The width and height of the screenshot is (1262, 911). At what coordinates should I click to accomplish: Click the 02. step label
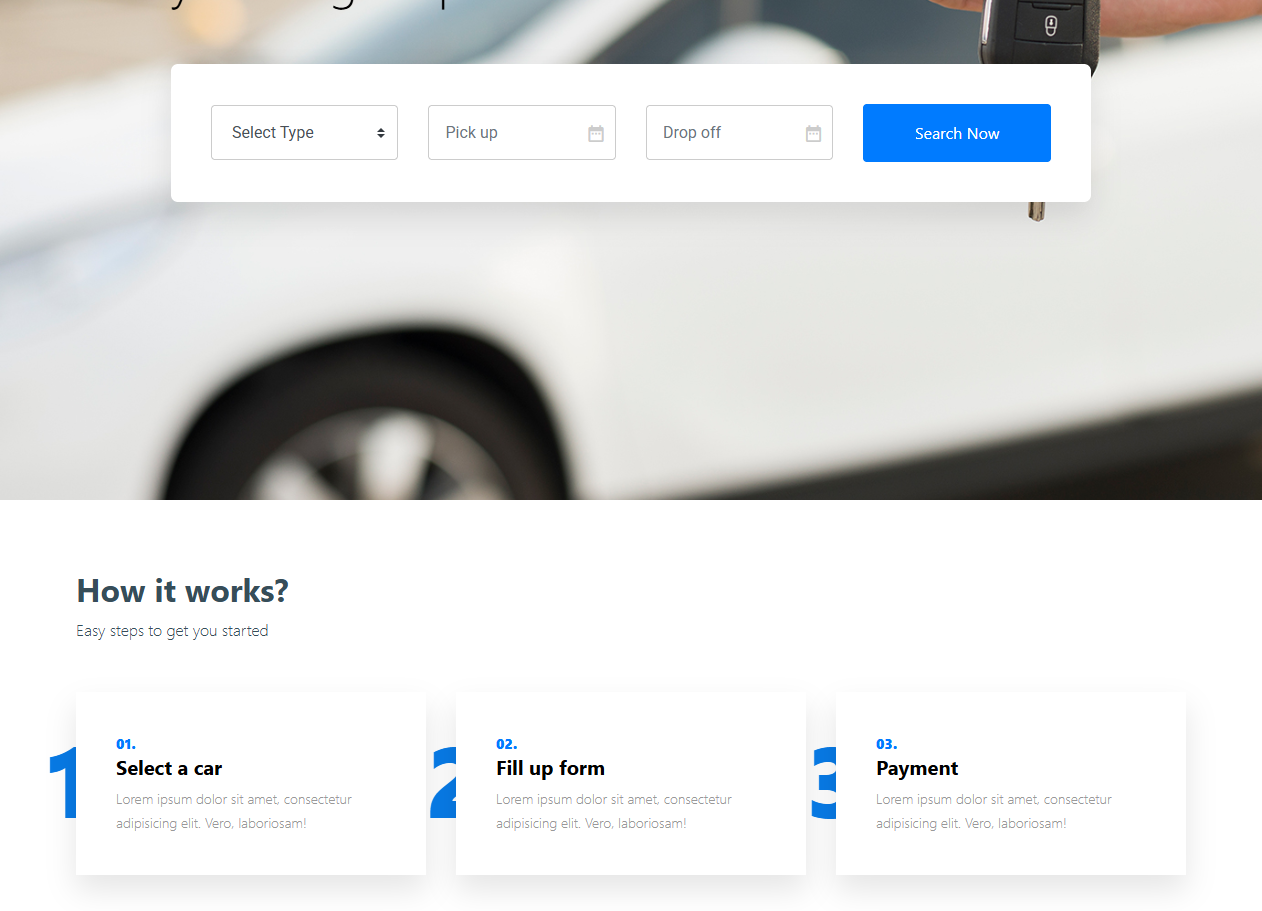(507, 744)
